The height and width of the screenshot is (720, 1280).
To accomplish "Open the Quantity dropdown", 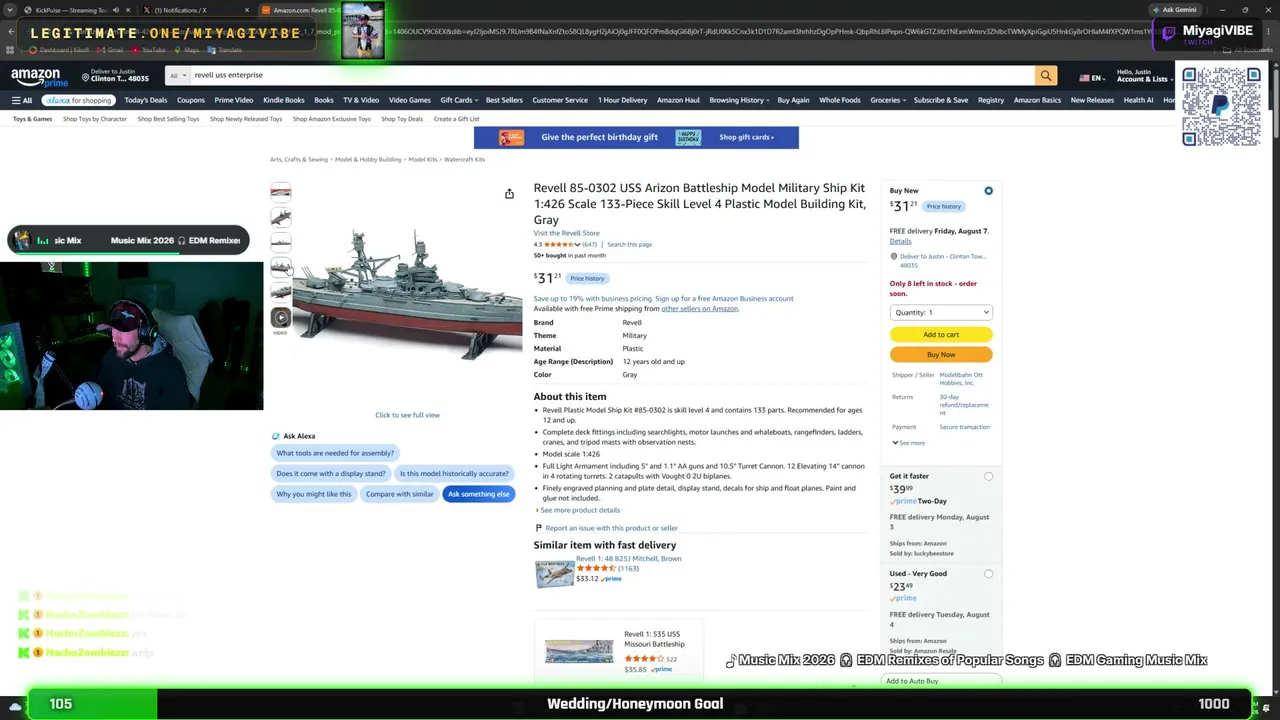I will click(941, 313).
